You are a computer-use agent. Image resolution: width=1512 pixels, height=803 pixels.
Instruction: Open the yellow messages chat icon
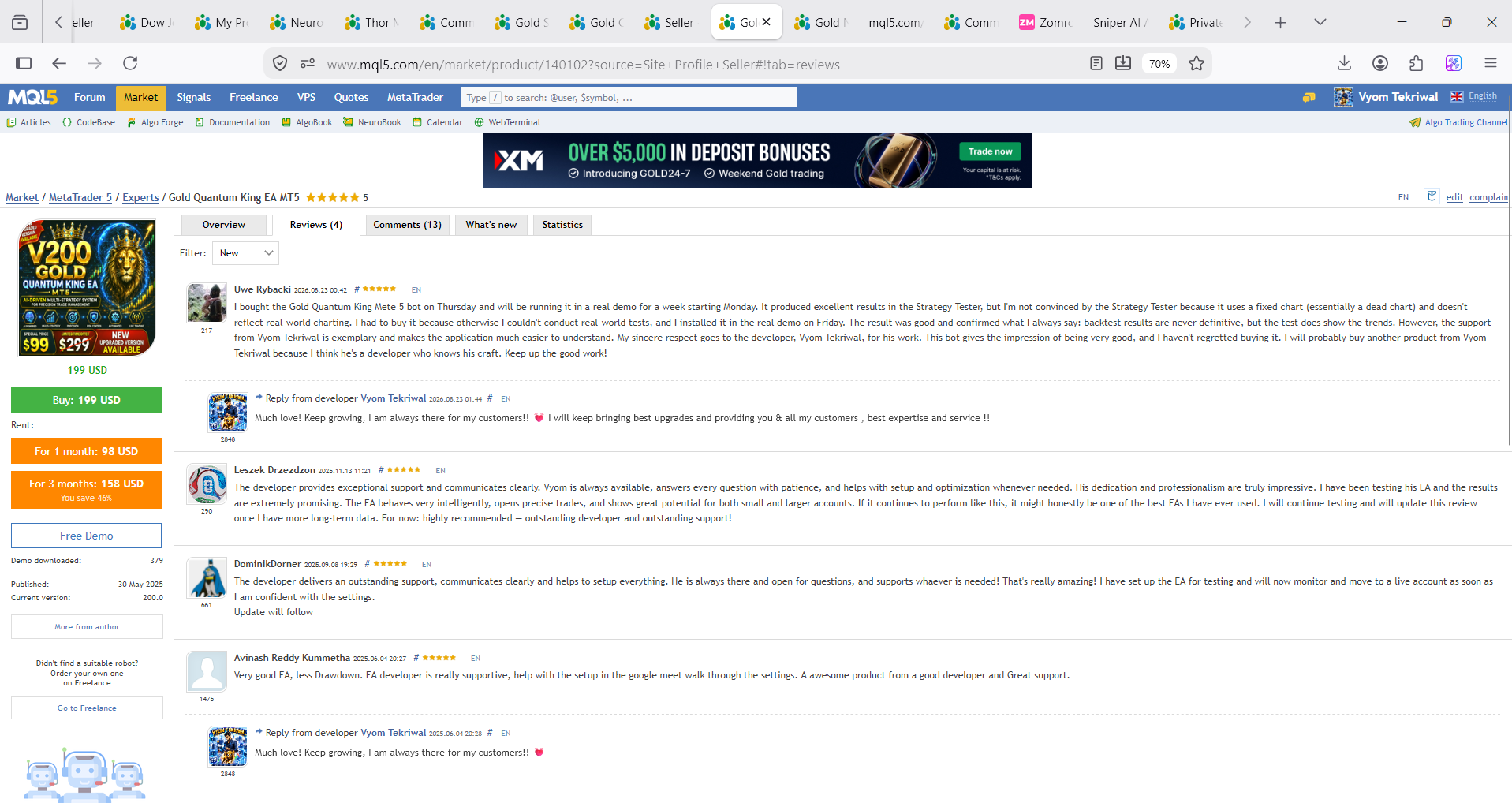tap(1309, 97)
